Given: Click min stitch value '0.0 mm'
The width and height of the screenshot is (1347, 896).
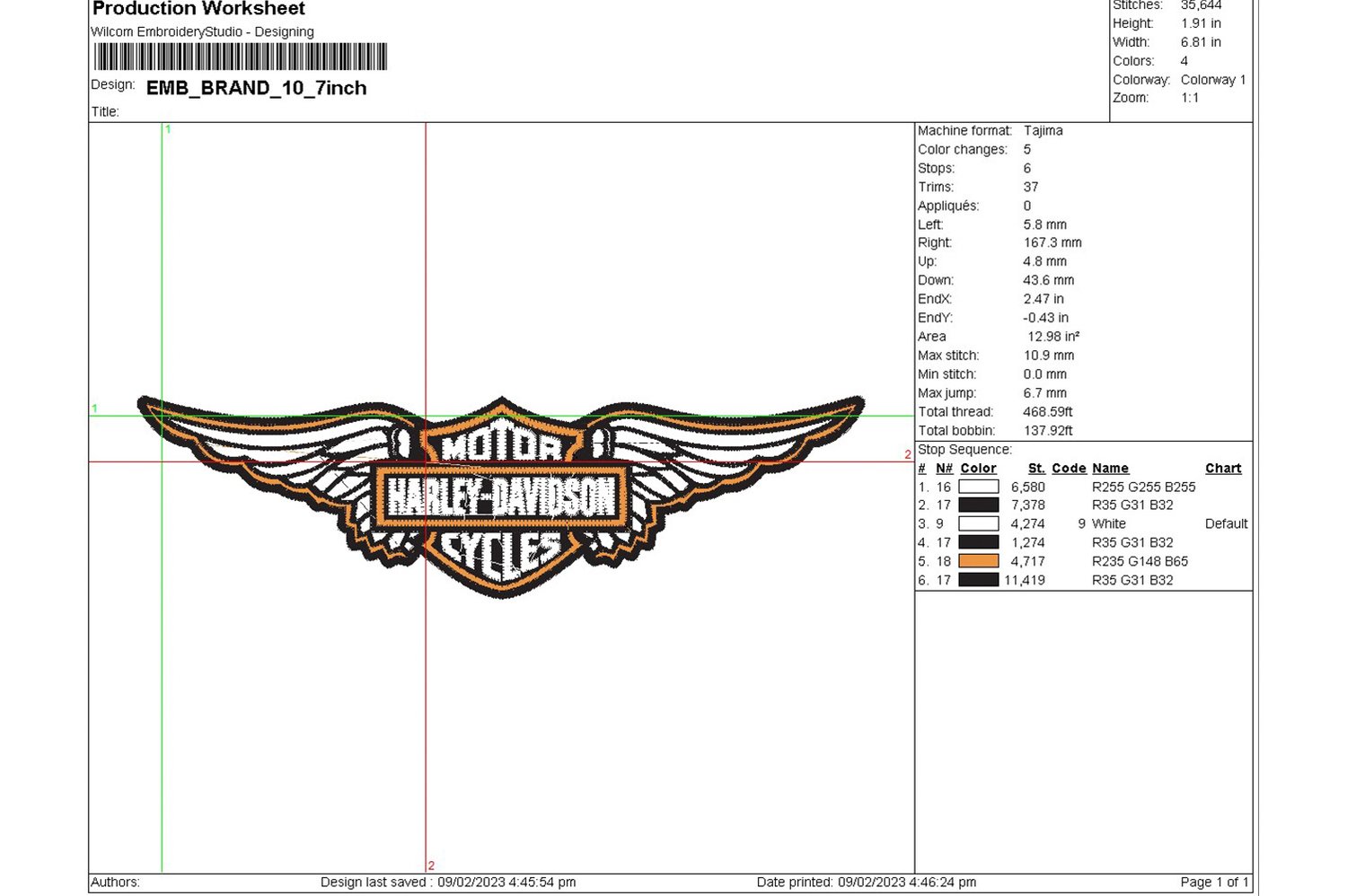Looking at the screenshot, I should pyautogui.click(x=1045, y=374).
